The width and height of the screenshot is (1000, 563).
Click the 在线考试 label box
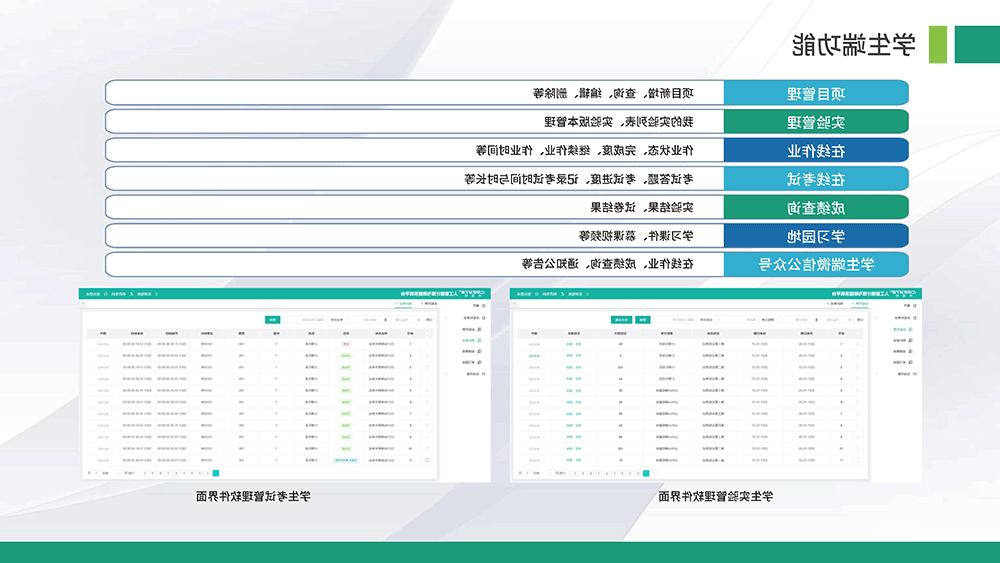pyautogui.click(x=816, y=179)
